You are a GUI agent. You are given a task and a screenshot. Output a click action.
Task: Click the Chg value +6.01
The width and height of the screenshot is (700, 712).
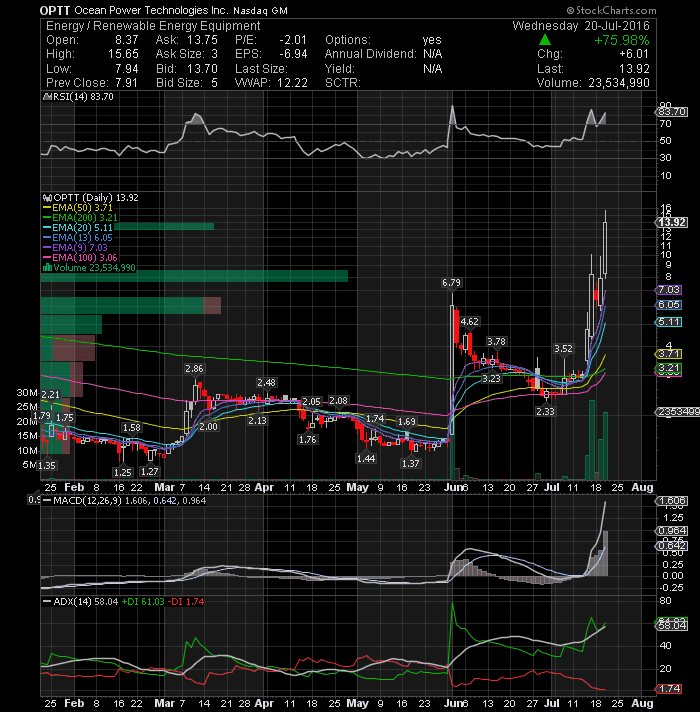634,54
